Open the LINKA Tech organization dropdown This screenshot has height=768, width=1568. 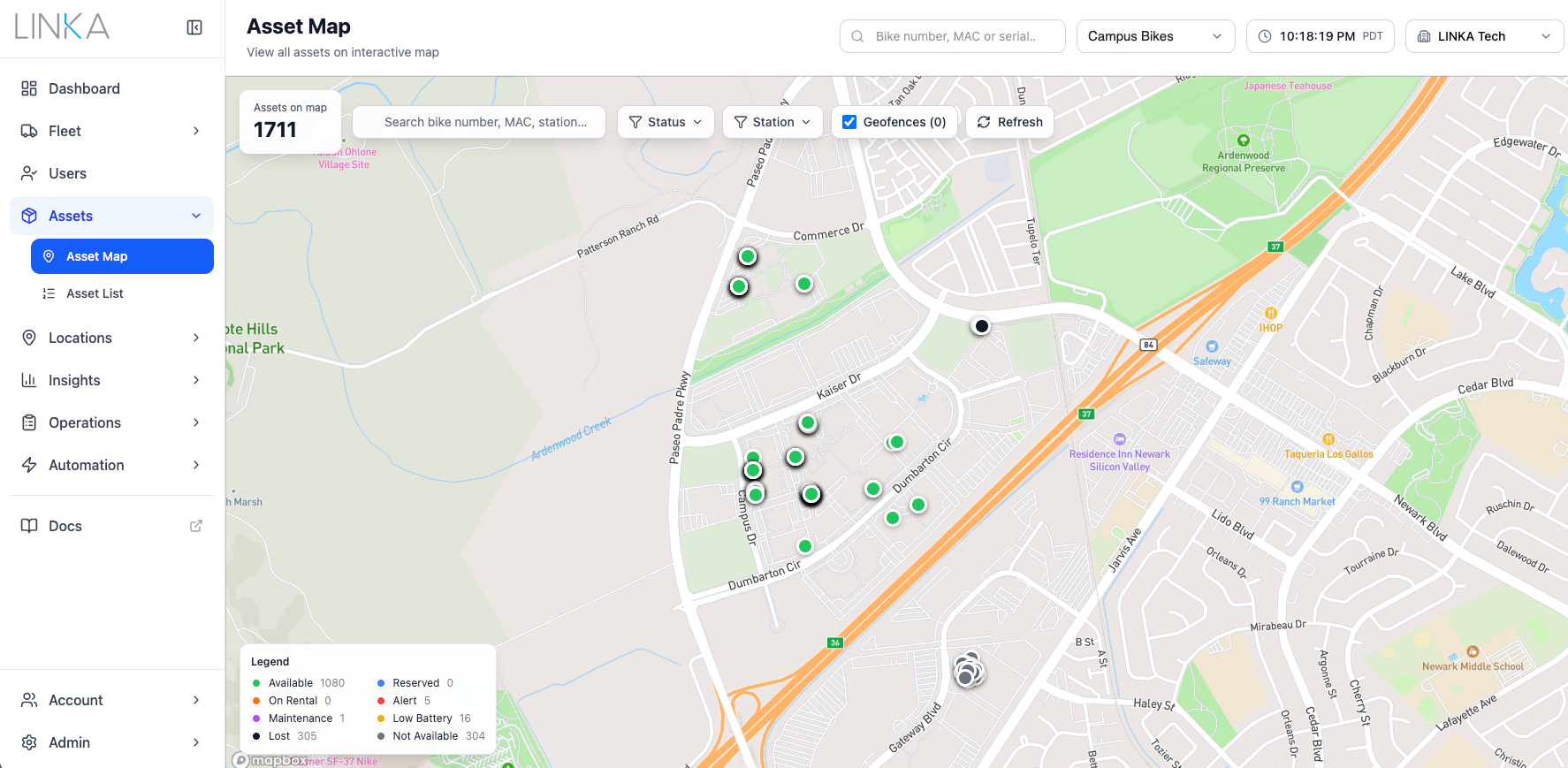tap(1484, 36)
